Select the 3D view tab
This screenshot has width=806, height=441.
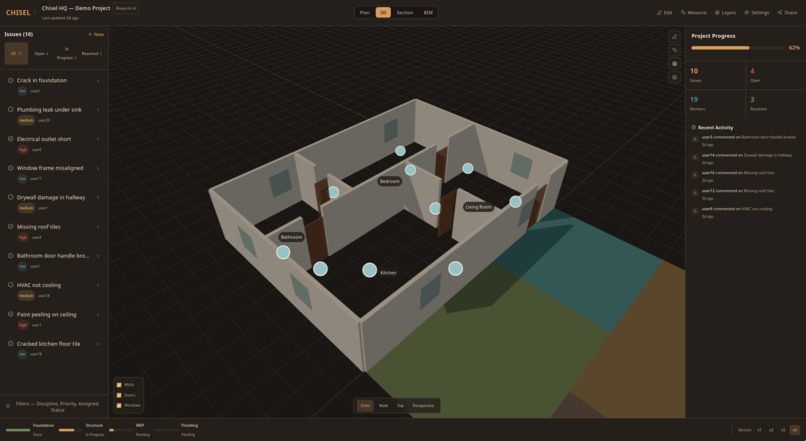click(383, 12)
